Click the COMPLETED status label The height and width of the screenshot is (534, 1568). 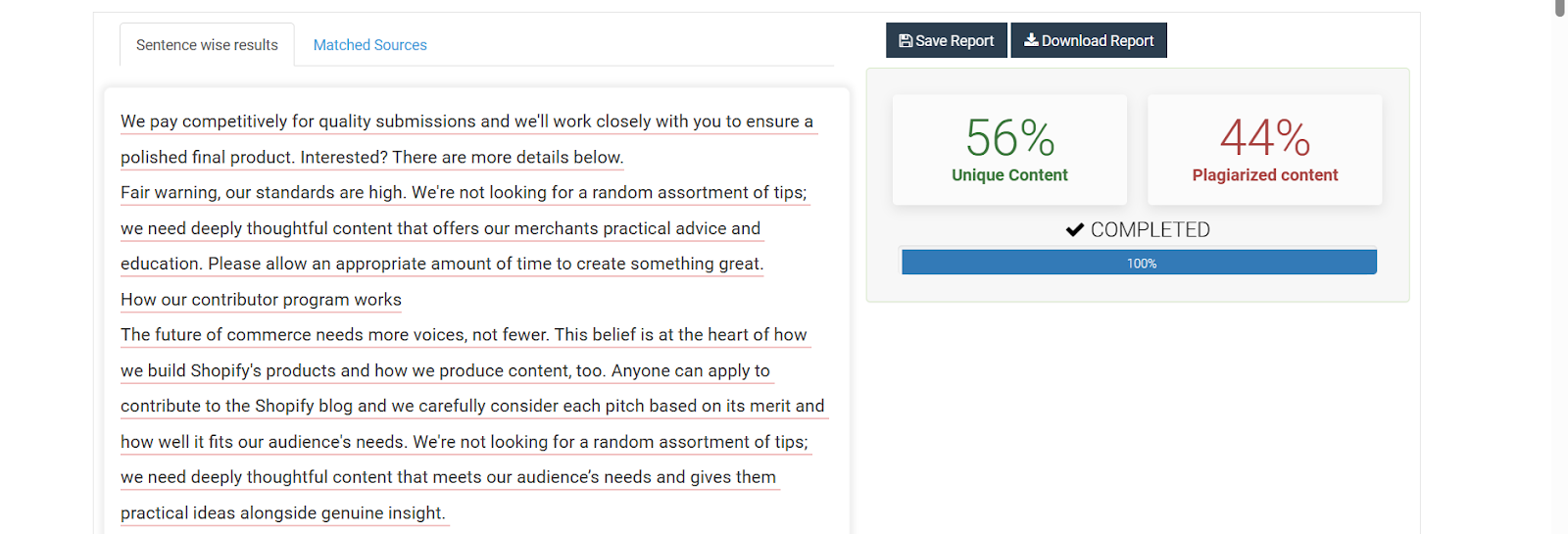tap(1150, 229)
